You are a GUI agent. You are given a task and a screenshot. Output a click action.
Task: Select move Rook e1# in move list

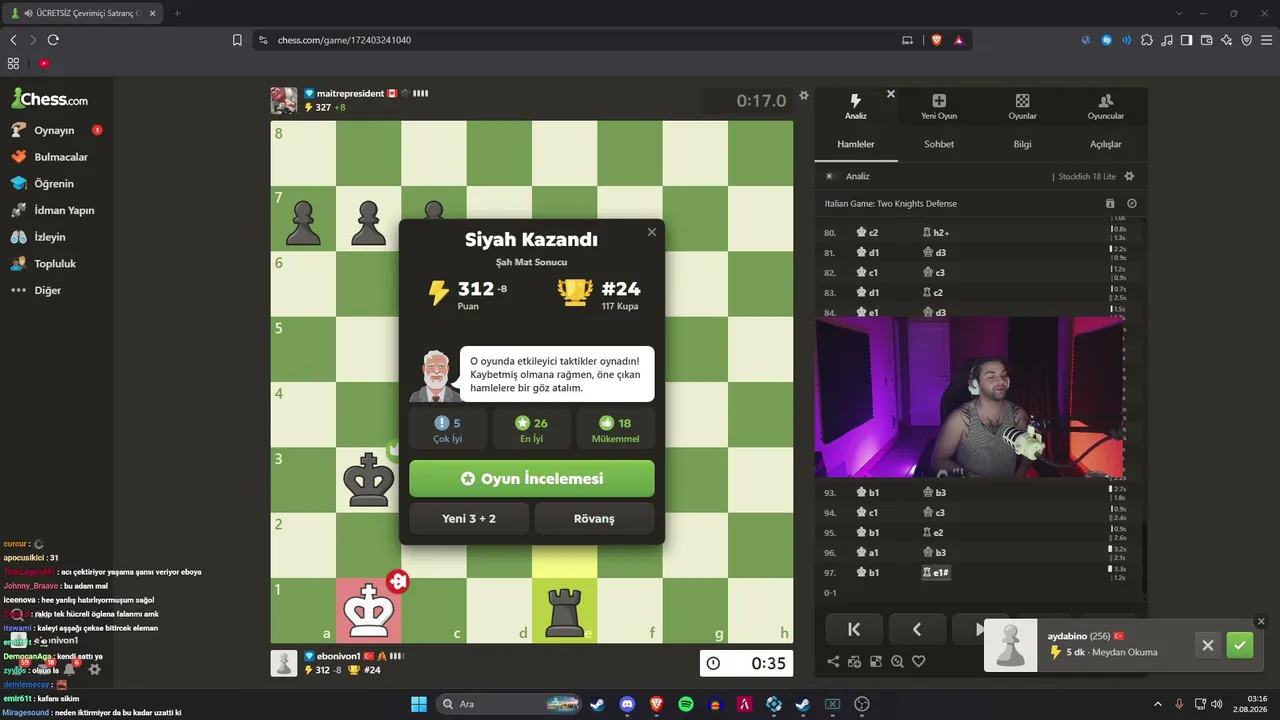click(935, 572)
